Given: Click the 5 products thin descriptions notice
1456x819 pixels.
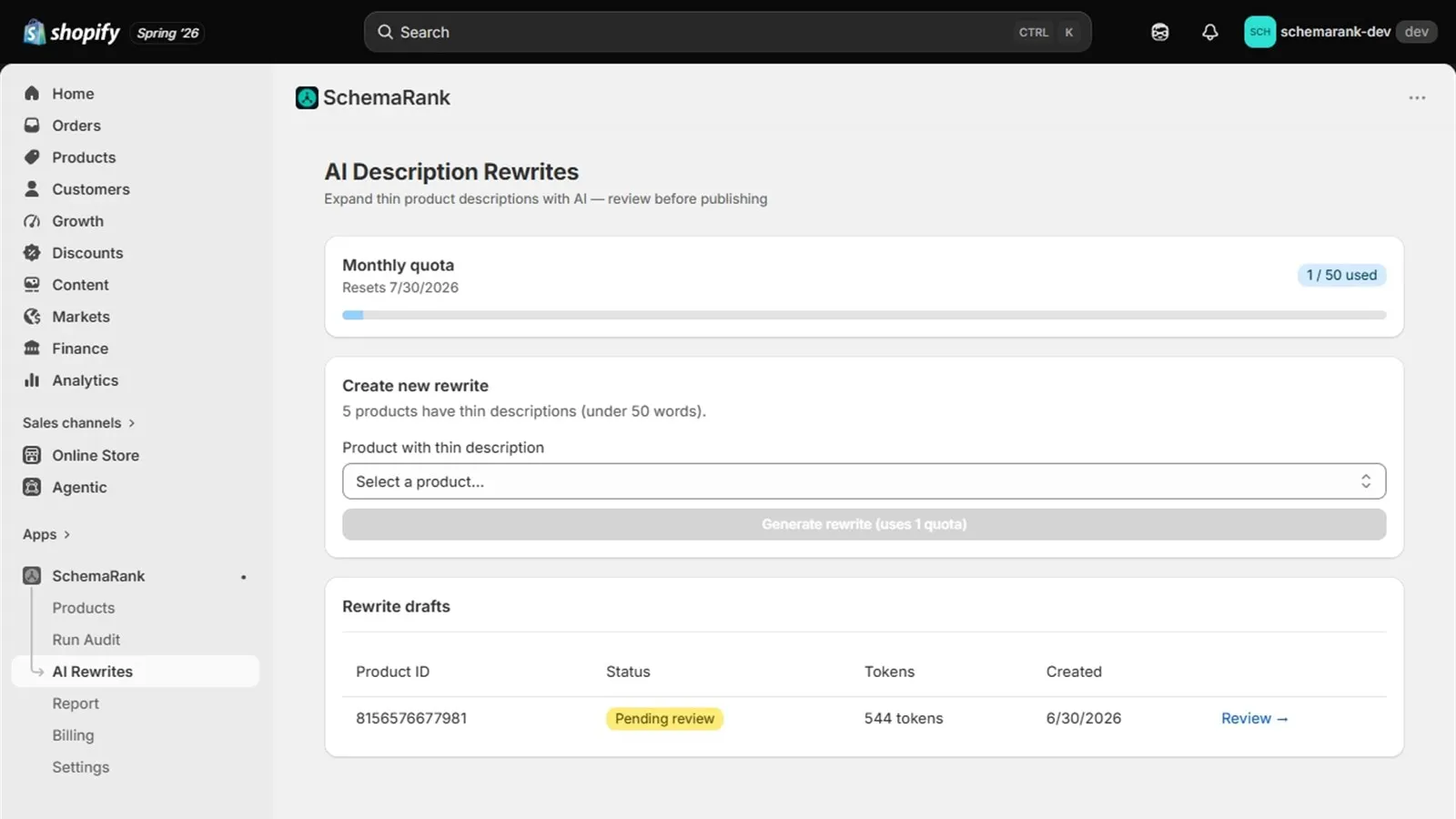Looking at the screenshot, I should click(x=524, y=410).
